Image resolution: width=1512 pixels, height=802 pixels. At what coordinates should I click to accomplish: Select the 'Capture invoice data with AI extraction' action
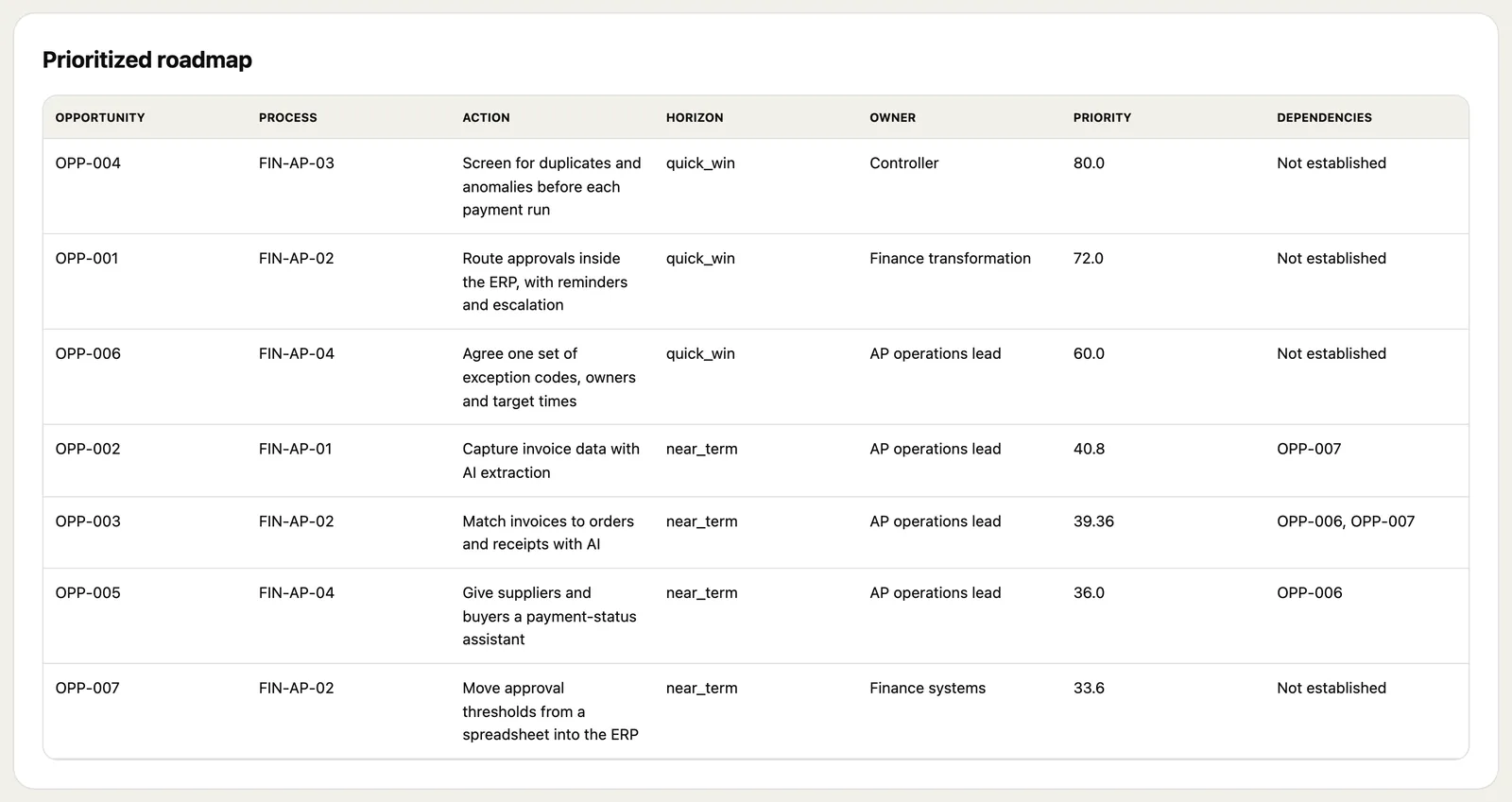tap(551, 461)
